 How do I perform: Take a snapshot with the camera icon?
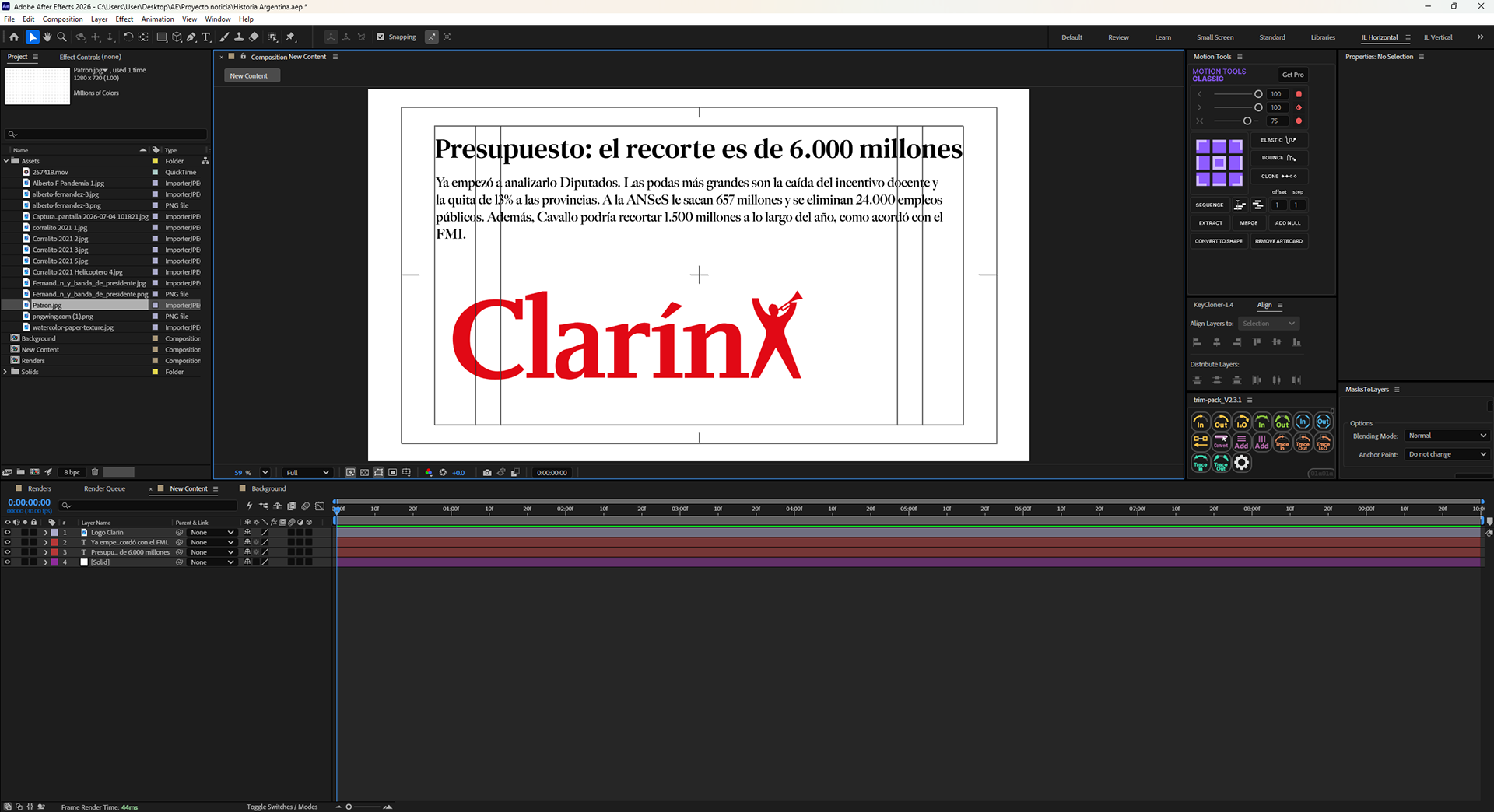click(487, 472)
